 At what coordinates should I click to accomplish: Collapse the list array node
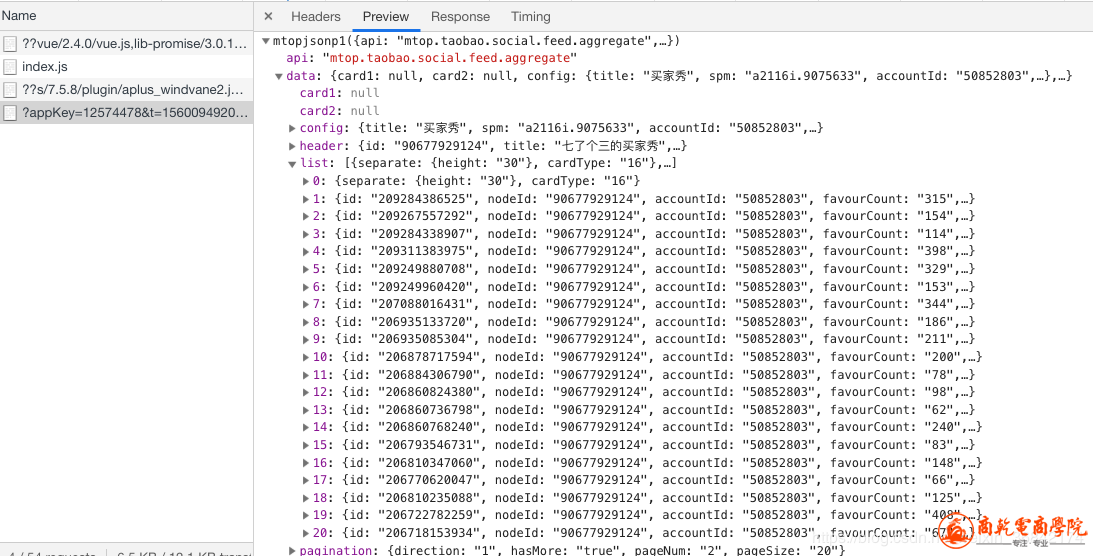[292, 164]
